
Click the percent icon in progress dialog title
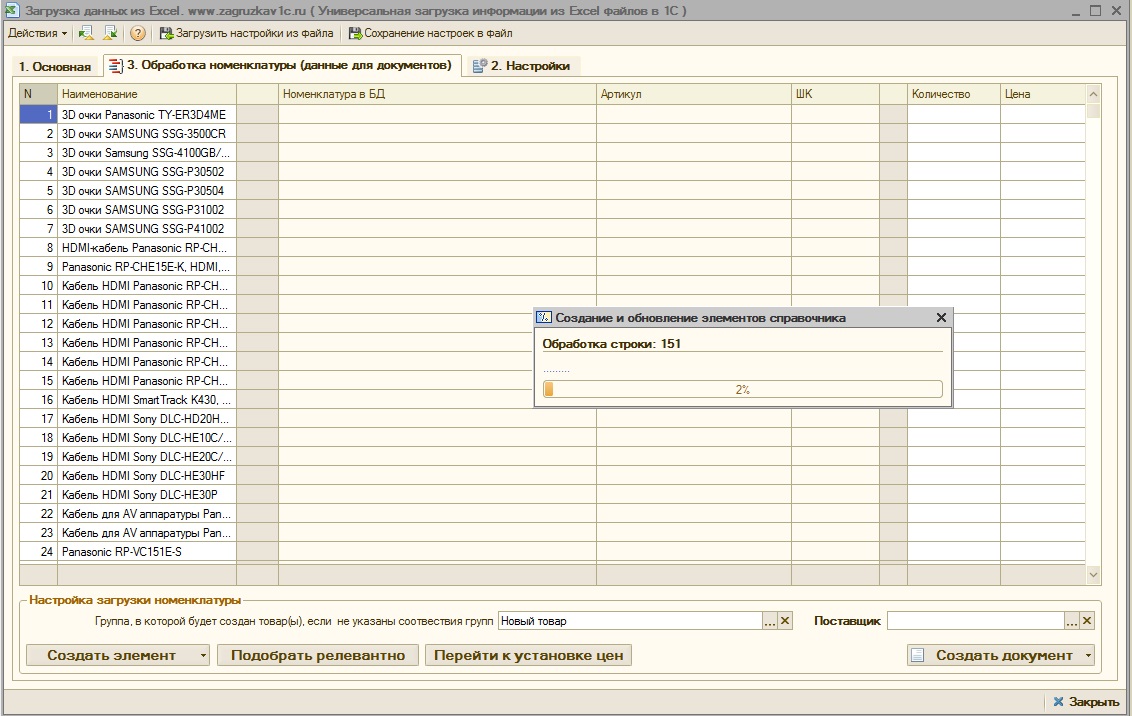click(544, 318)
